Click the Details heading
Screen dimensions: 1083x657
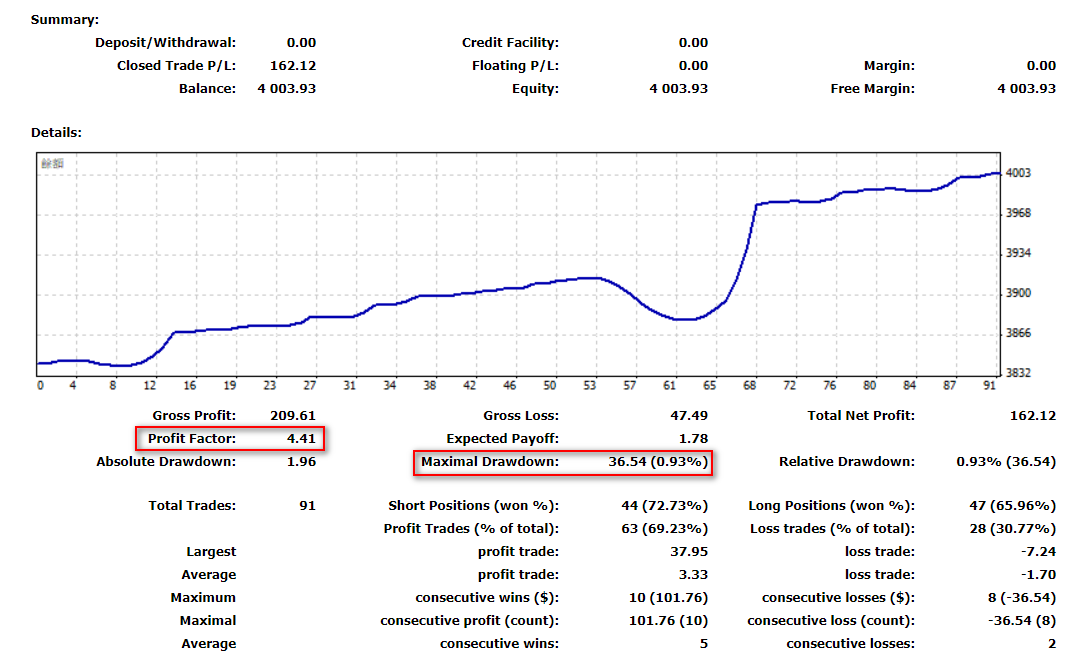[x=56, y=132]
